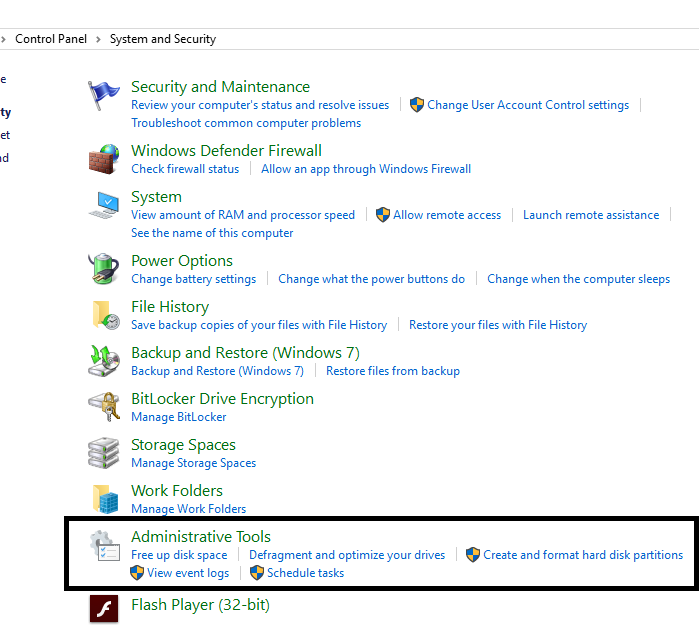The height and width of the screenshot is (633, 699).
Task: Click the BitLocker padlock drive icon
Action: pos(104,407)
